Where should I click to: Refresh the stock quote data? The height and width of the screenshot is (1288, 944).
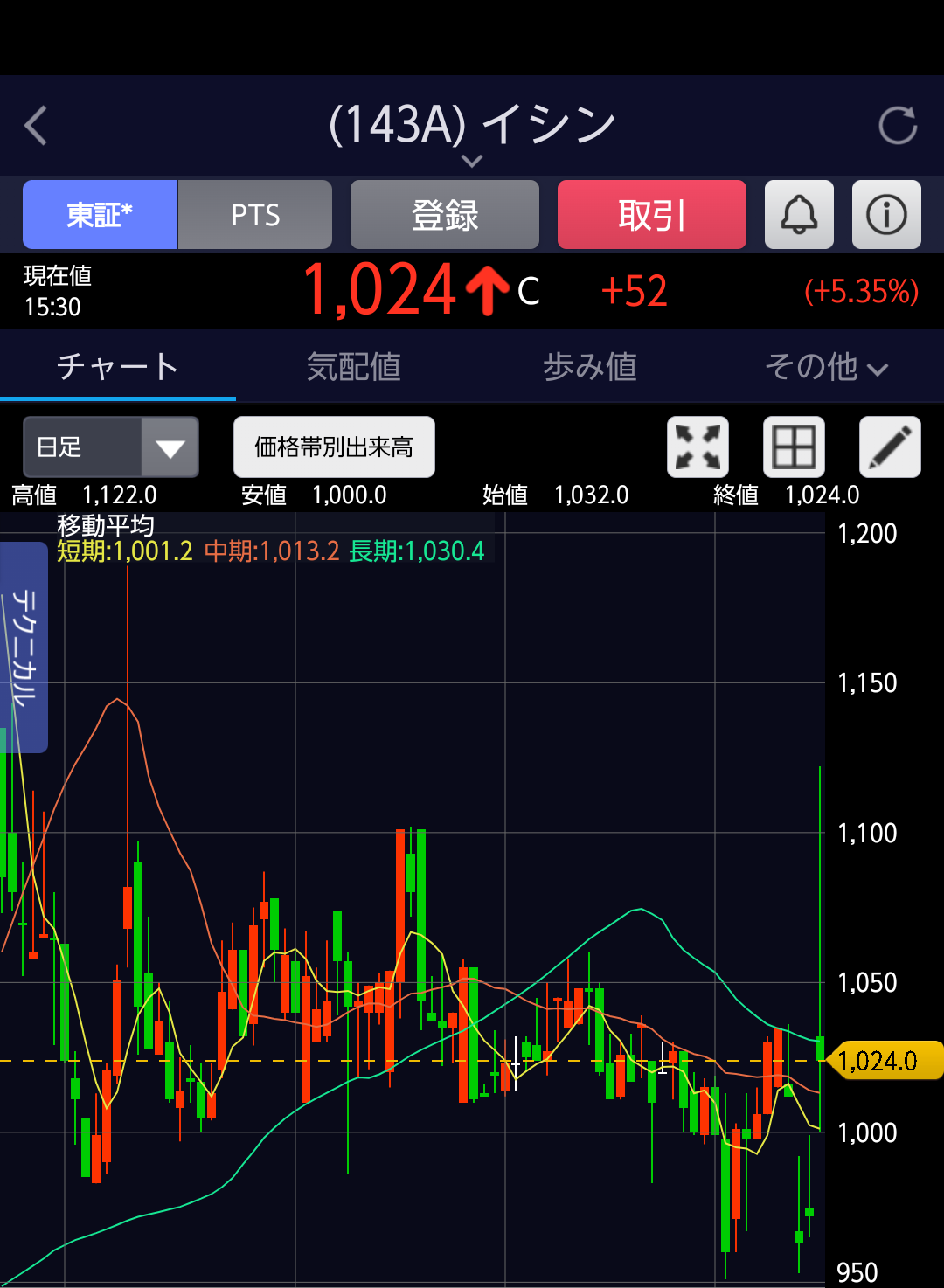tap(897, 126)
